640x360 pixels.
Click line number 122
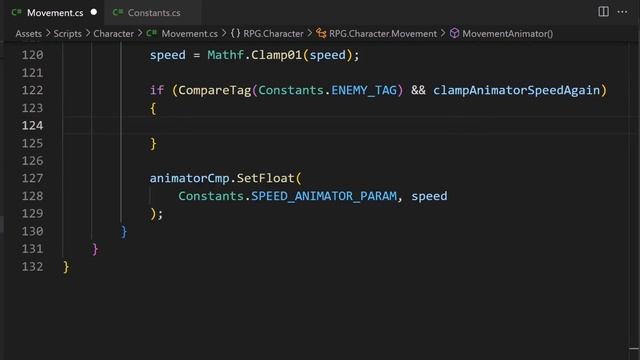32,90
